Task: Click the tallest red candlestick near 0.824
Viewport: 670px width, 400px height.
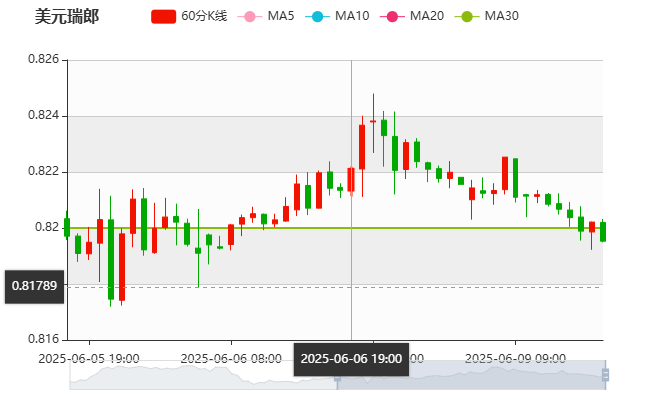Action: coord(362,147)
